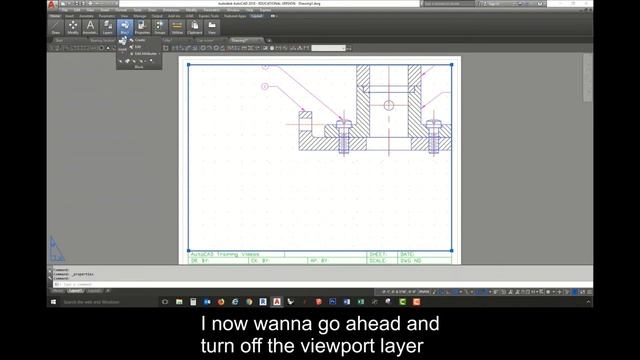This screenshot has height=360, width=640.
Task: Select the viewport's top-left grip
Action: click(189, 64)
